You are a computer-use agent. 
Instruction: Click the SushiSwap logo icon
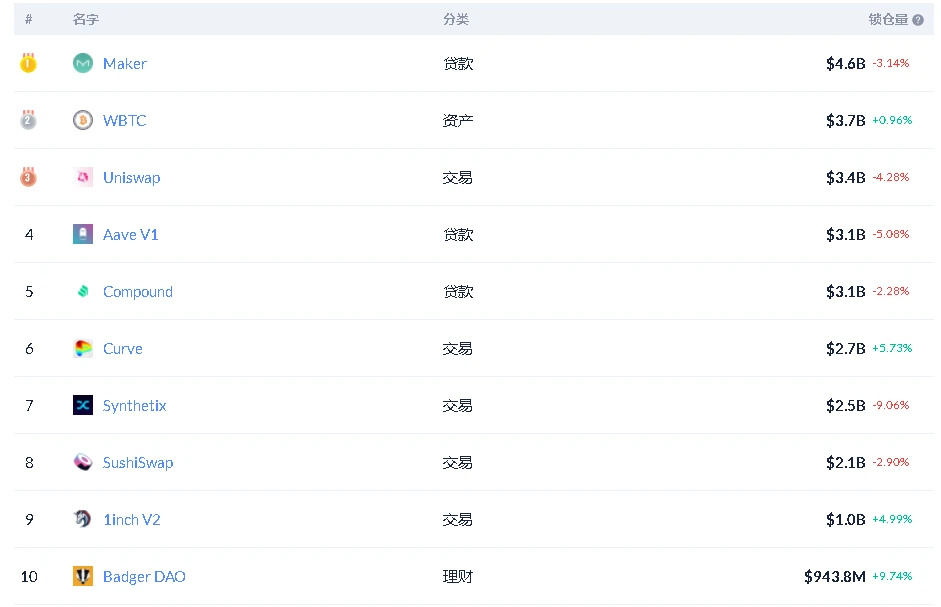click(x=83, y=462)
